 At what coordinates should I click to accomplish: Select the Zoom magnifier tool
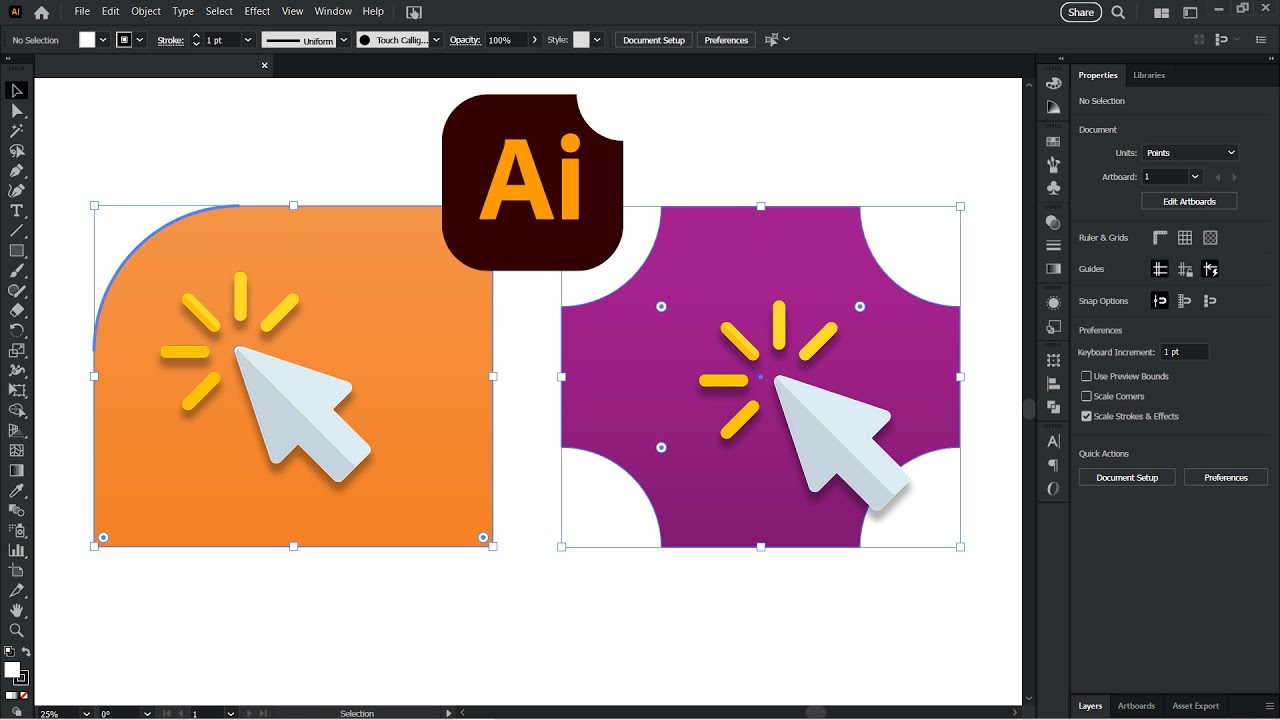pos(17,630)
